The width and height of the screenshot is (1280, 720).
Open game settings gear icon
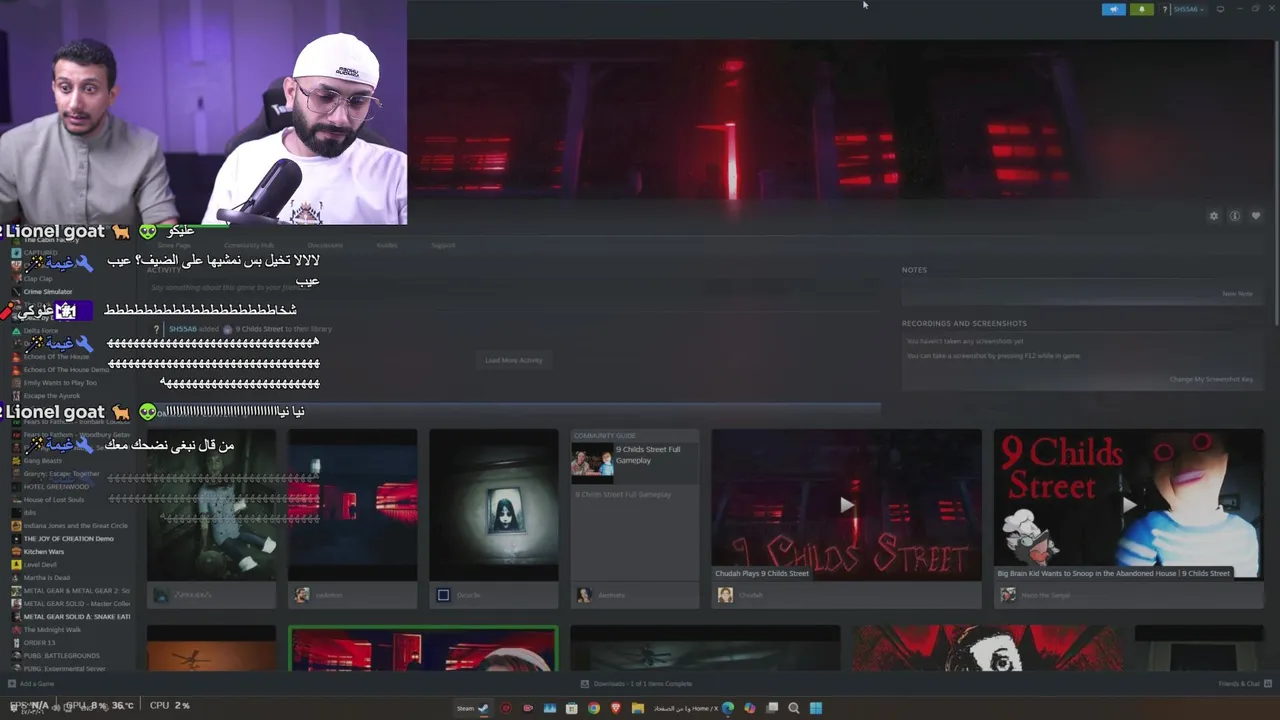[x=1214, y=216]
